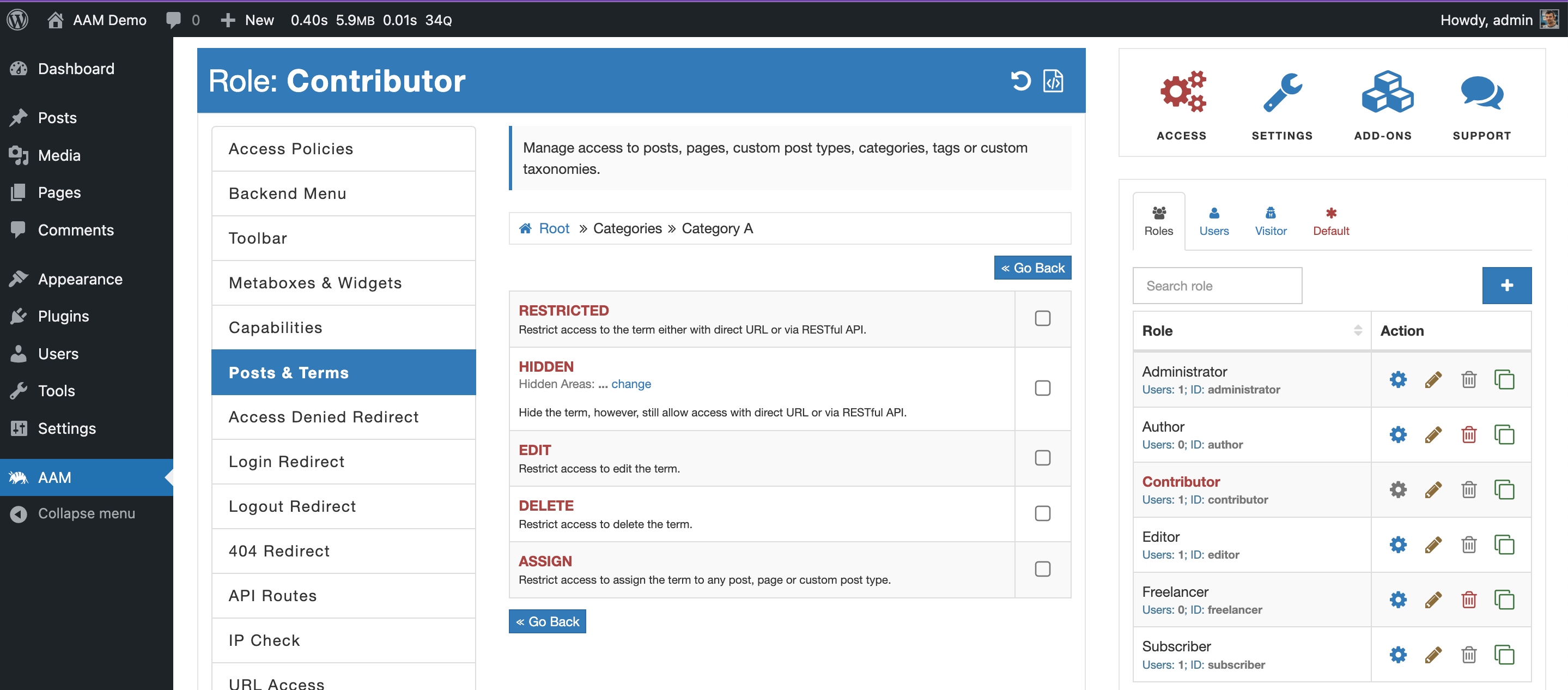Open Media in the sidebar
Image resolution: width=1568 pixels, height=690 pixels.
[87, 155]
